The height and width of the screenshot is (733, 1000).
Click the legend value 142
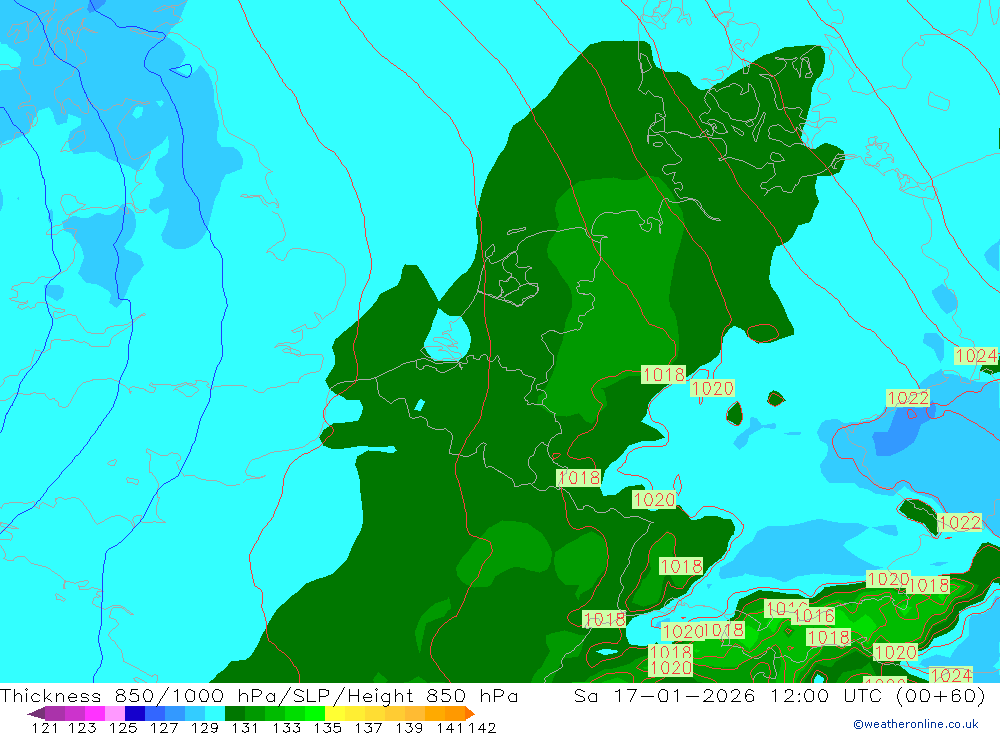point(482,727)
